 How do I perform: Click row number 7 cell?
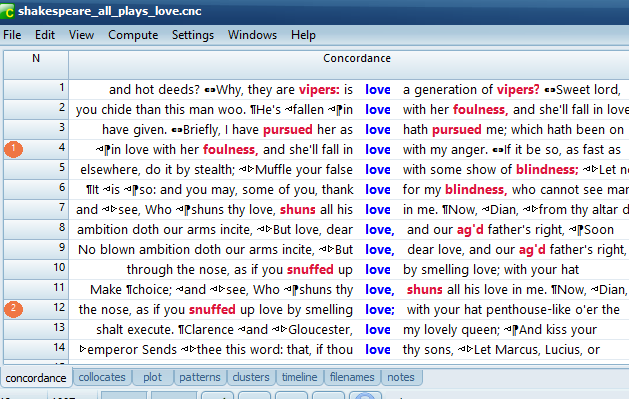(36, 210)
